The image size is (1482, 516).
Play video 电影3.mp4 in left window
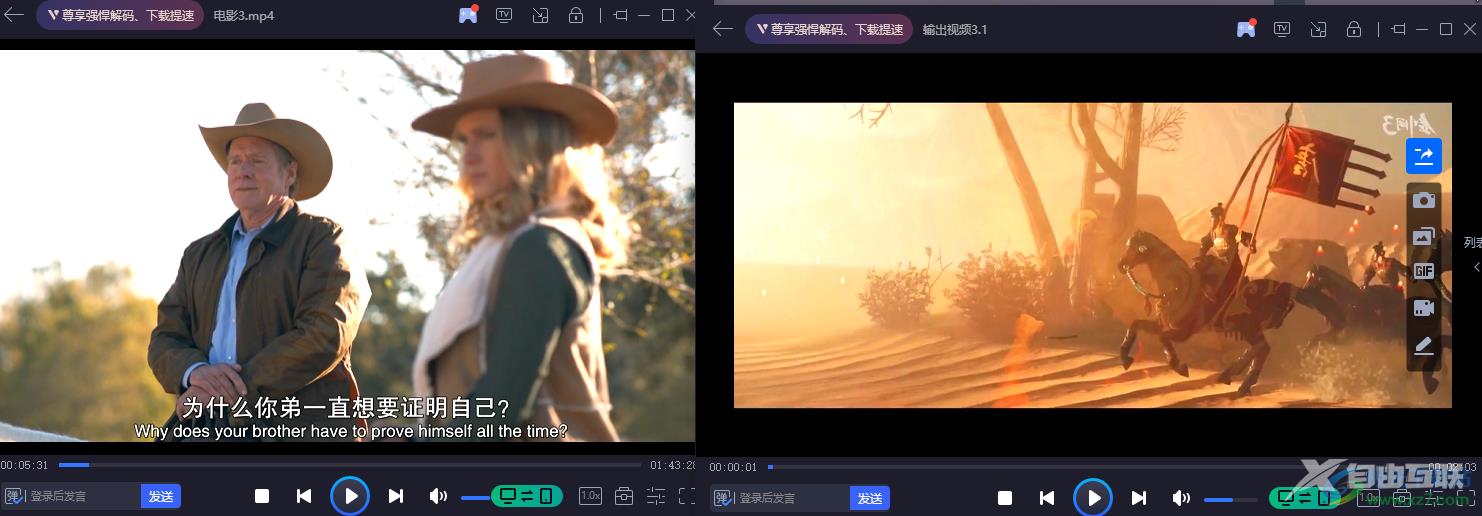[x=350, y=496]
